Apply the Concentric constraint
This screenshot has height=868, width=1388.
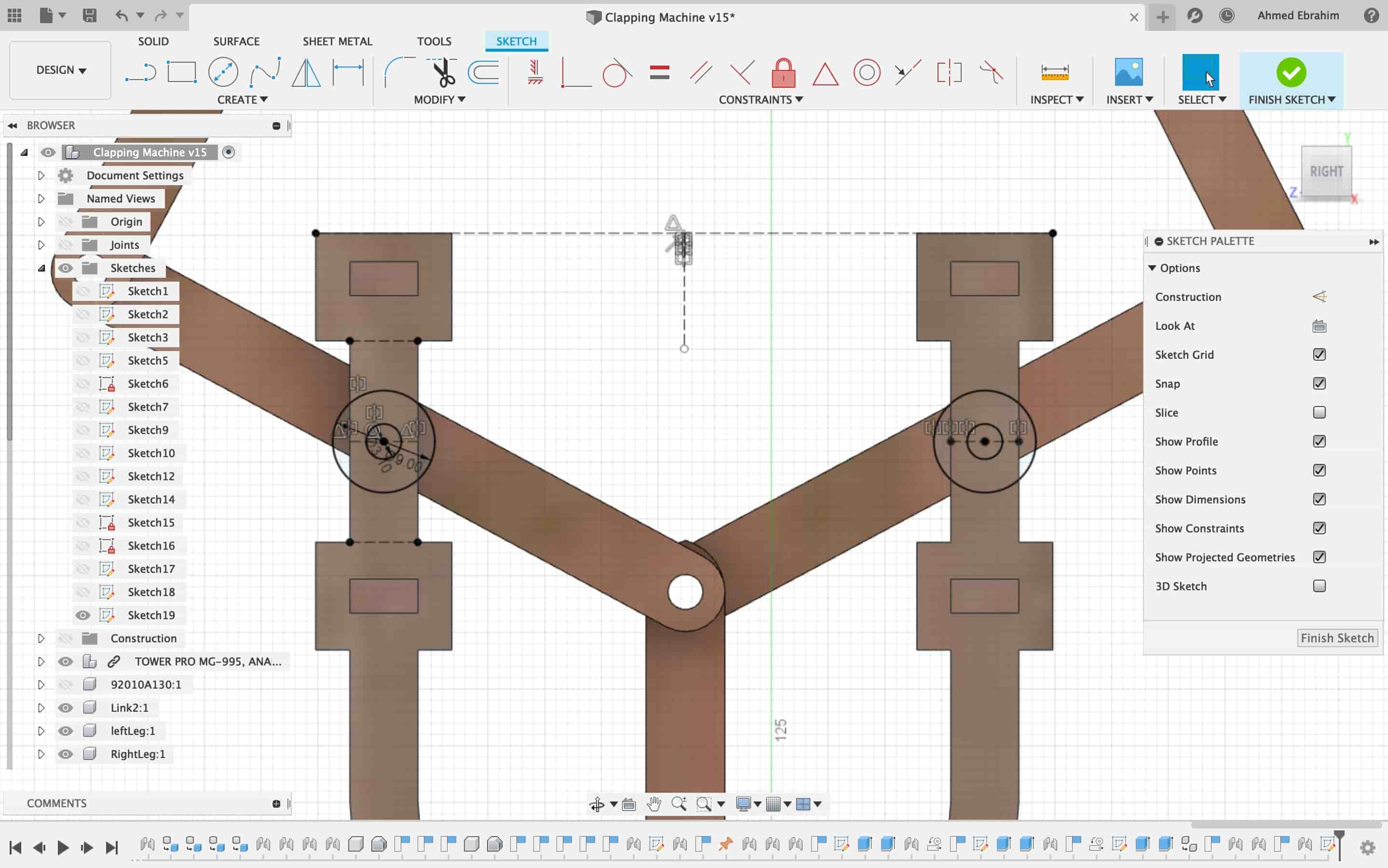[x=866, y=73]
